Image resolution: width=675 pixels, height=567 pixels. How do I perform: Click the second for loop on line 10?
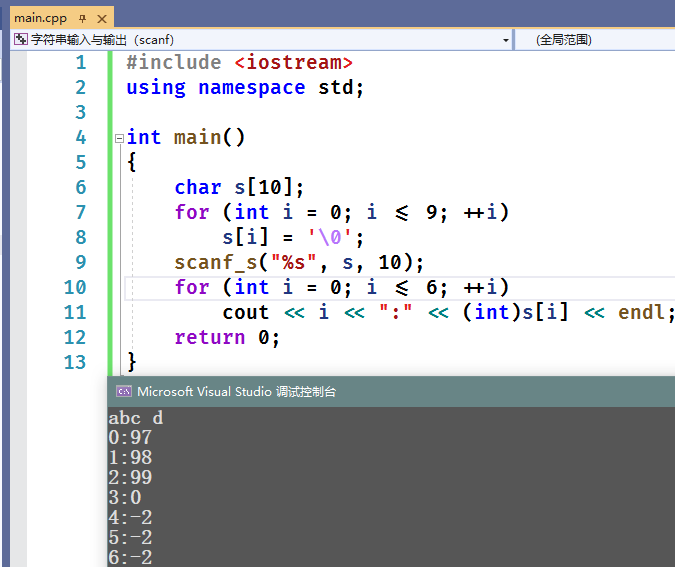click(342, 287)
